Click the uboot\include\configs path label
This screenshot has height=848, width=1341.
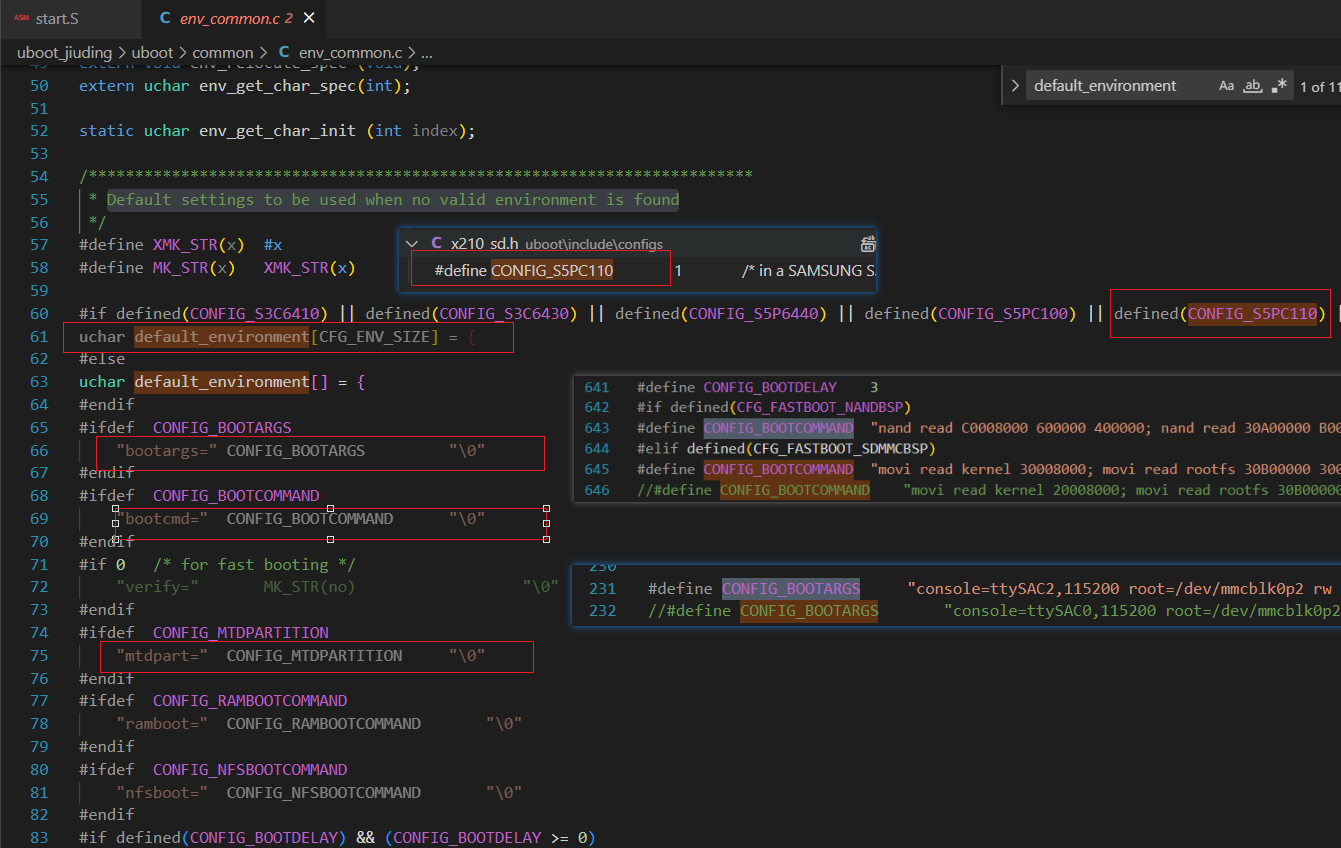pyautogui.click(x=594, y=244)
